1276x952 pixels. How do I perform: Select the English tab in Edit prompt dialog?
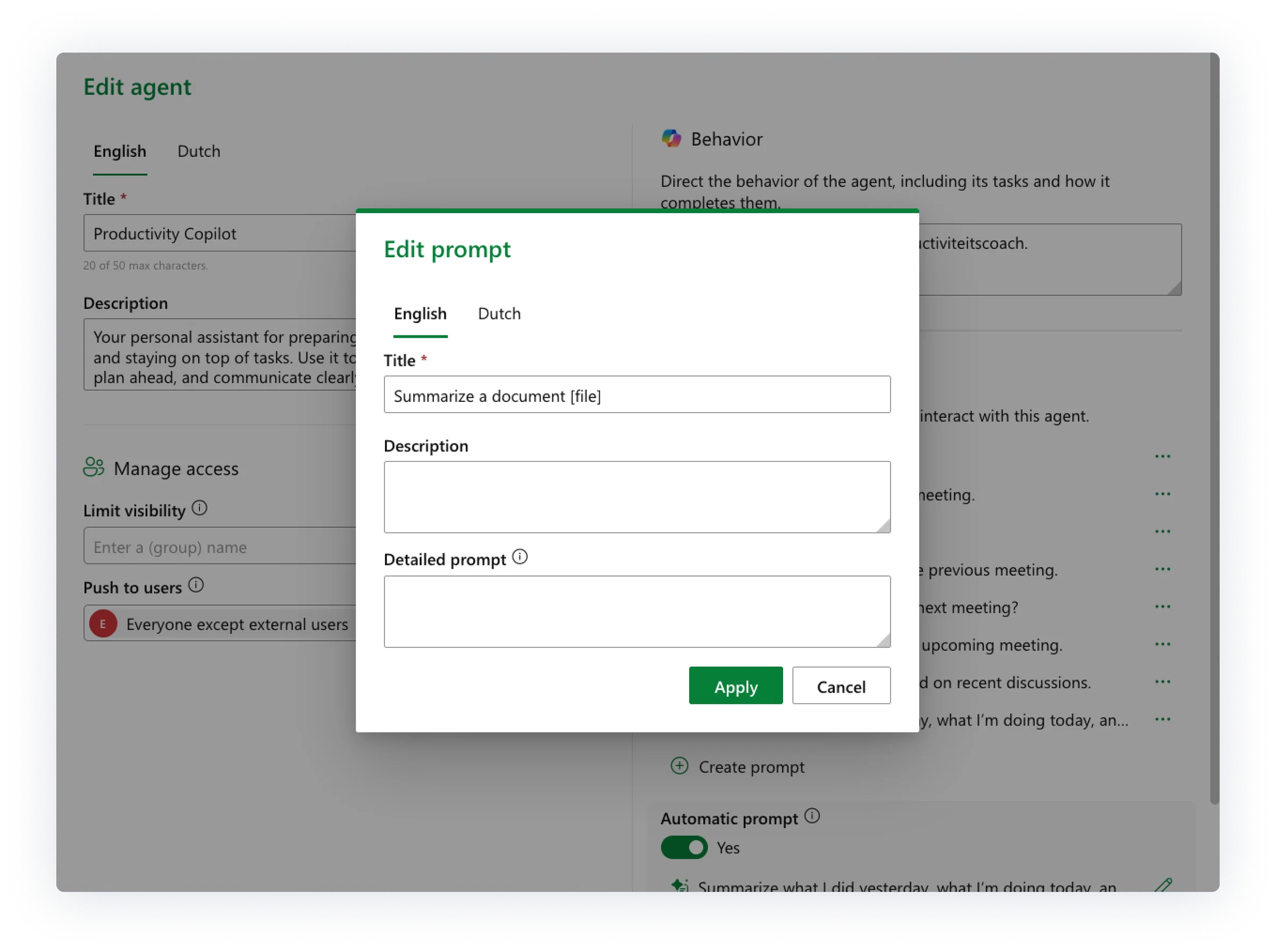click(420, 314)
